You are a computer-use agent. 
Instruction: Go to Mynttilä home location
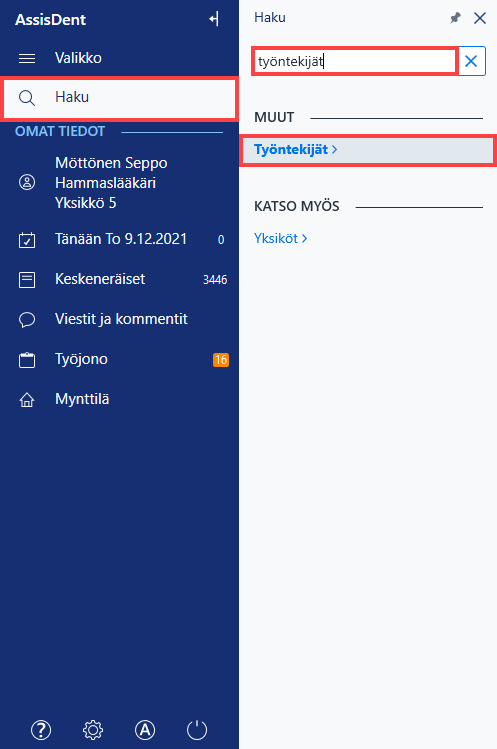coord(119,399)
